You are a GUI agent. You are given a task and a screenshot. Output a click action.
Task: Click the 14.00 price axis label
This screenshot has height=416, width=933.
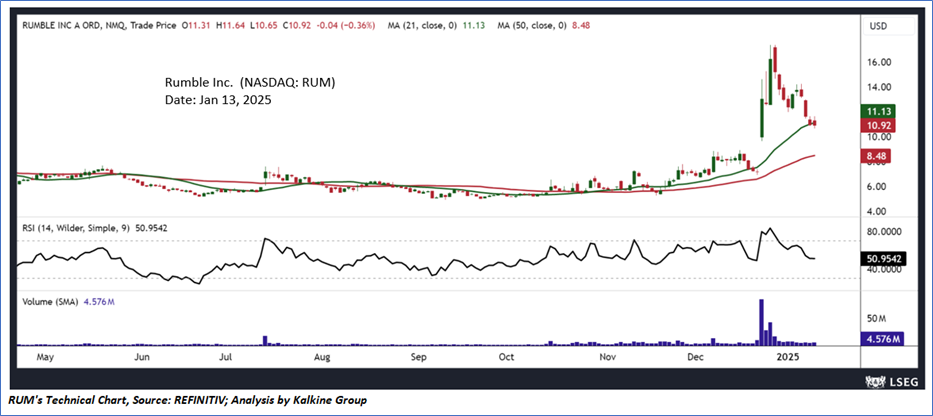(x=881, y=87)
